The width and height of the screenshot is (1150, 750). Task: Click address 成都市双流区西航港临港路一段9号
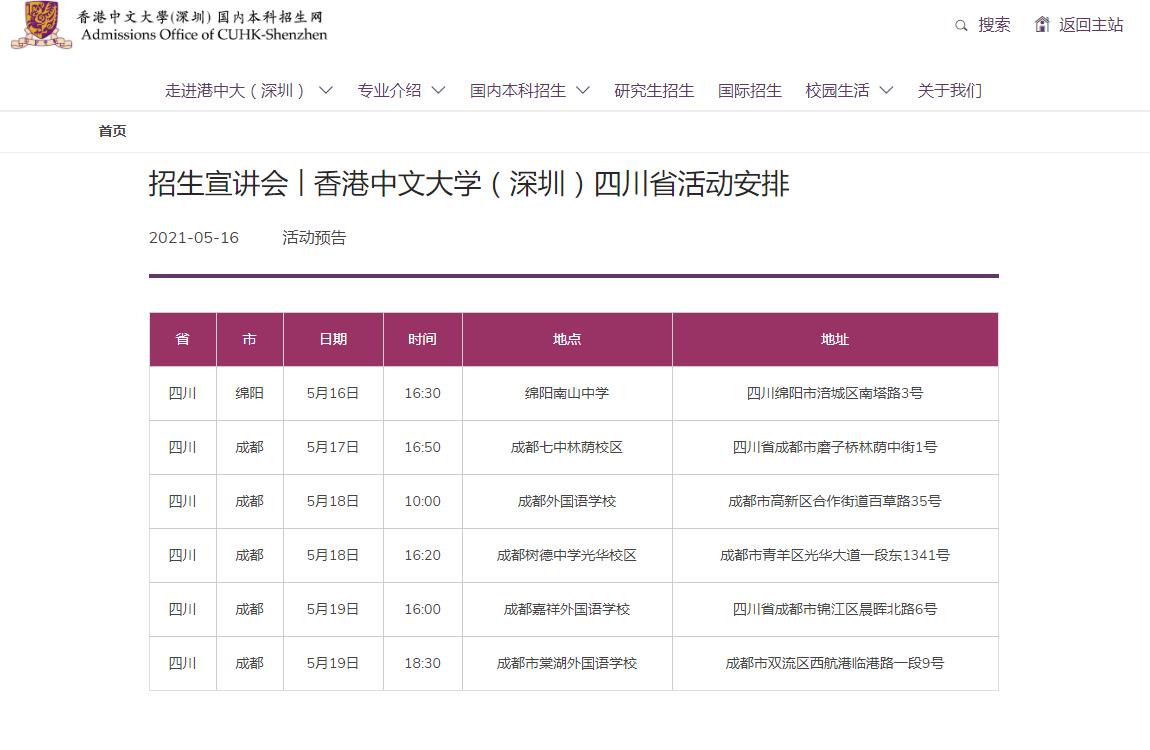point(835,663)
